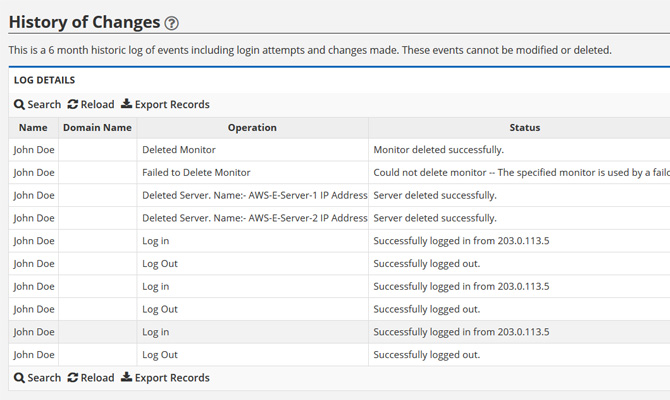The image size is (670, 400).
Task: Click the top Search magnifier icon
Action: tap(19, 105)
